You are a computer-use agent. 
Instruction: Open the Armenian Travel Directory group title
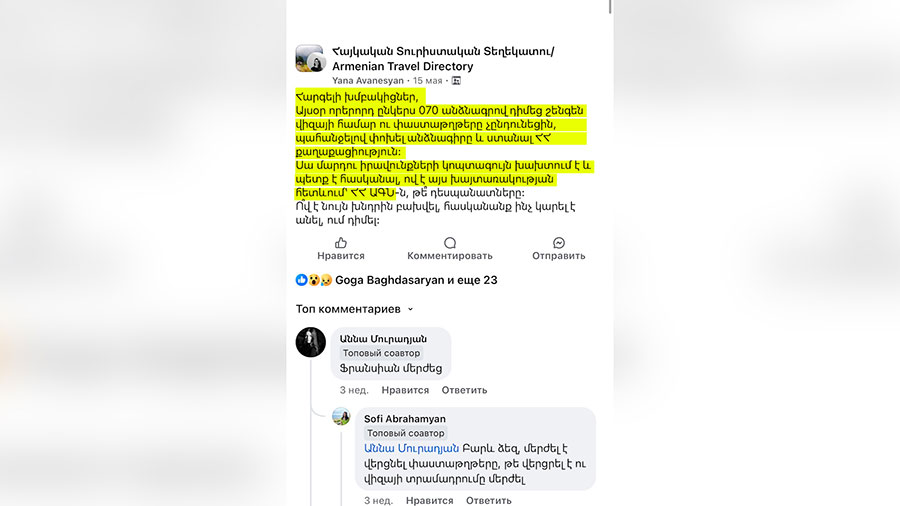tap(443, 59)
